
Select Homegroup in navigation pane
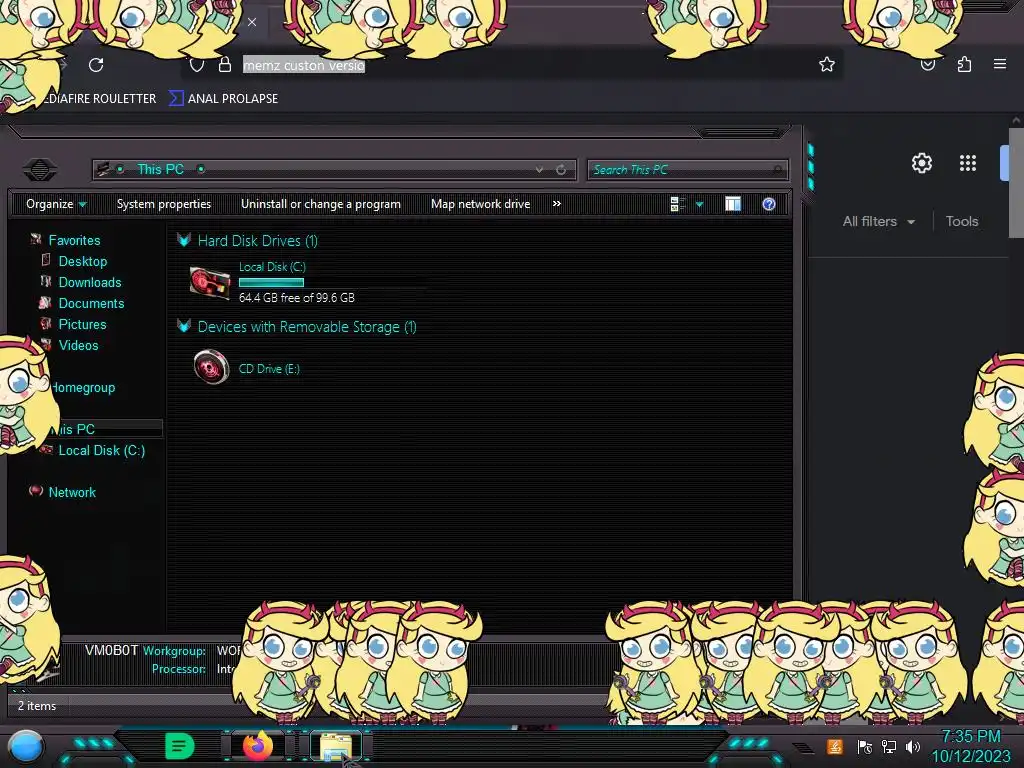82,387
